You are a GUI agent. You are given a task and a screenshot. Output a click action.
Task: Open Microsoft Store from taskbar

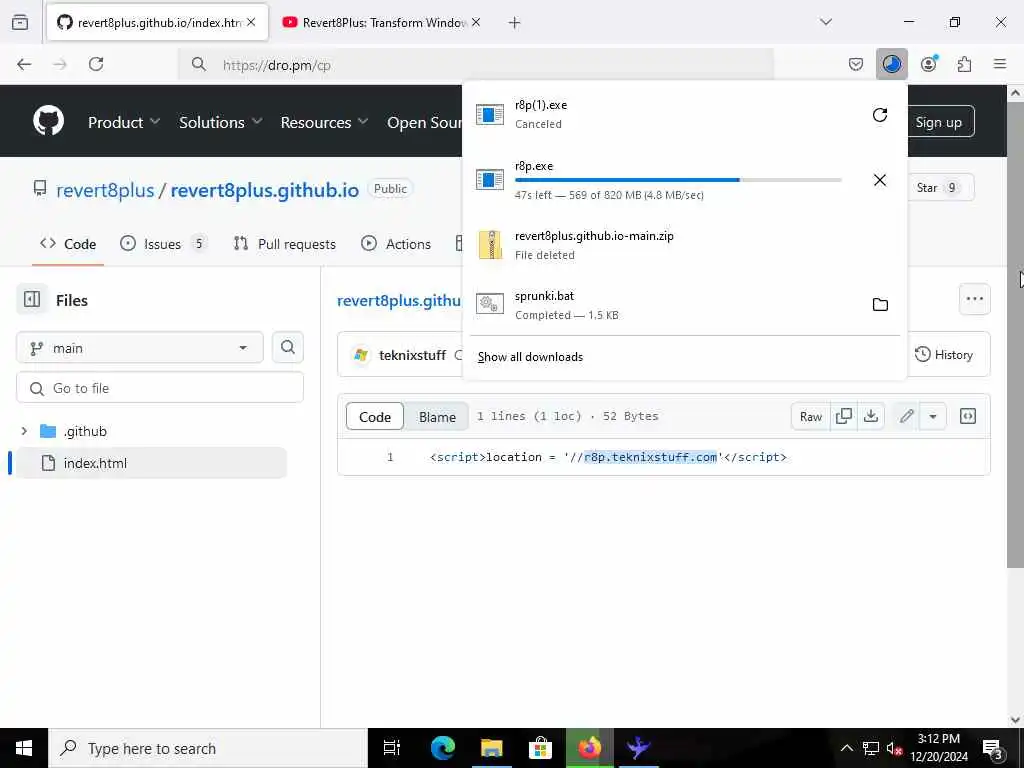coord(540,748)
